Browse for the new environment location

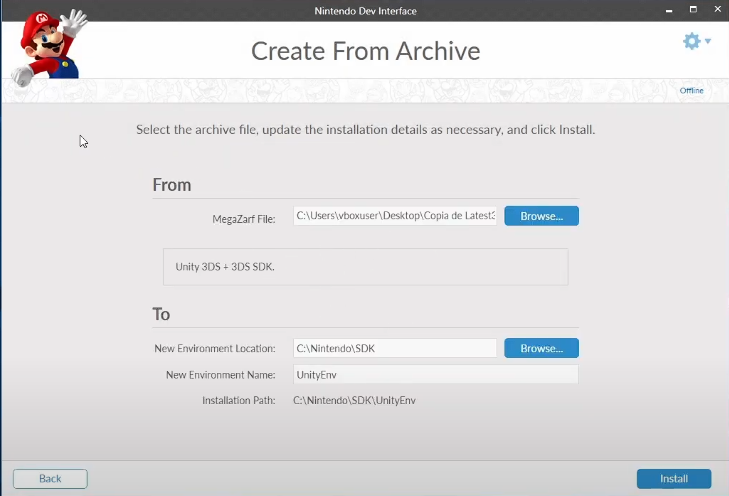pos(541,349)
